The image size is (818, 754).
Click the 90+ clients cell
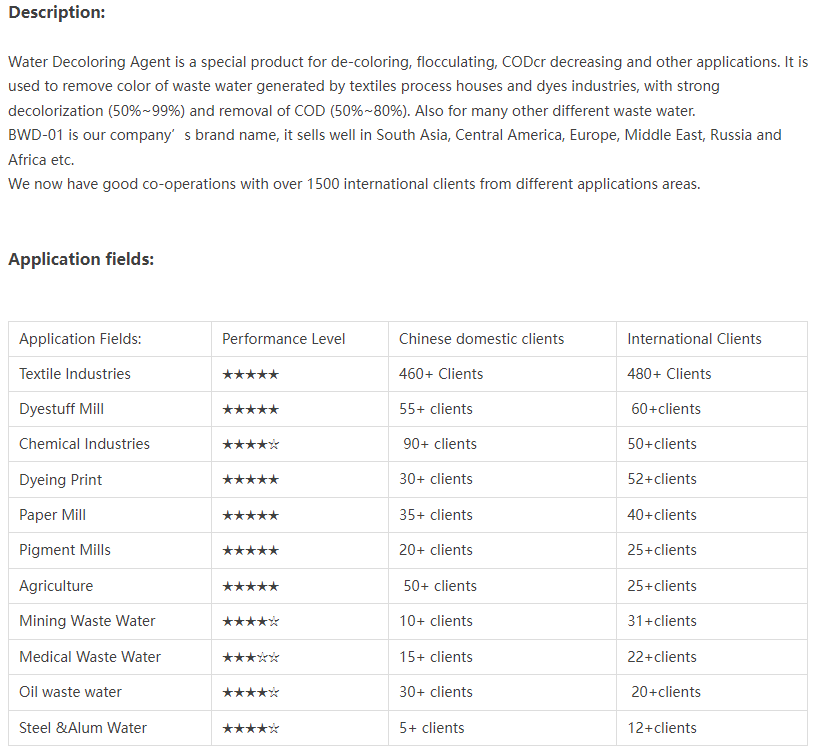440,444
